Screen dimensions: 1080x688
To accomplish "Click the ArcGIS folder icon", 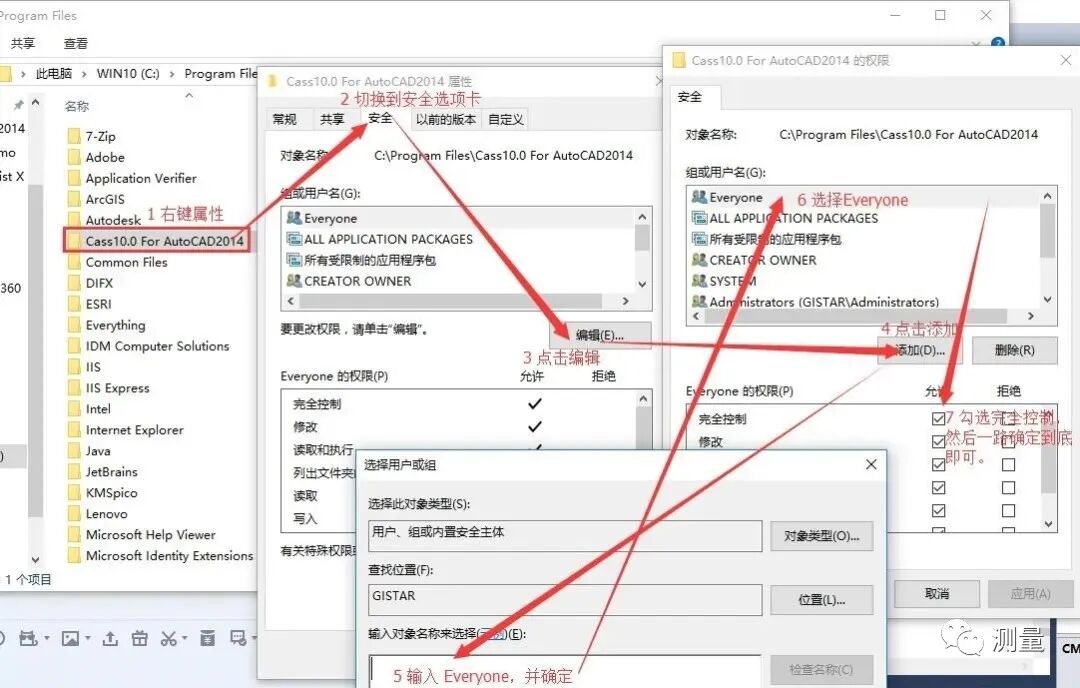I will tap(74, 199).
